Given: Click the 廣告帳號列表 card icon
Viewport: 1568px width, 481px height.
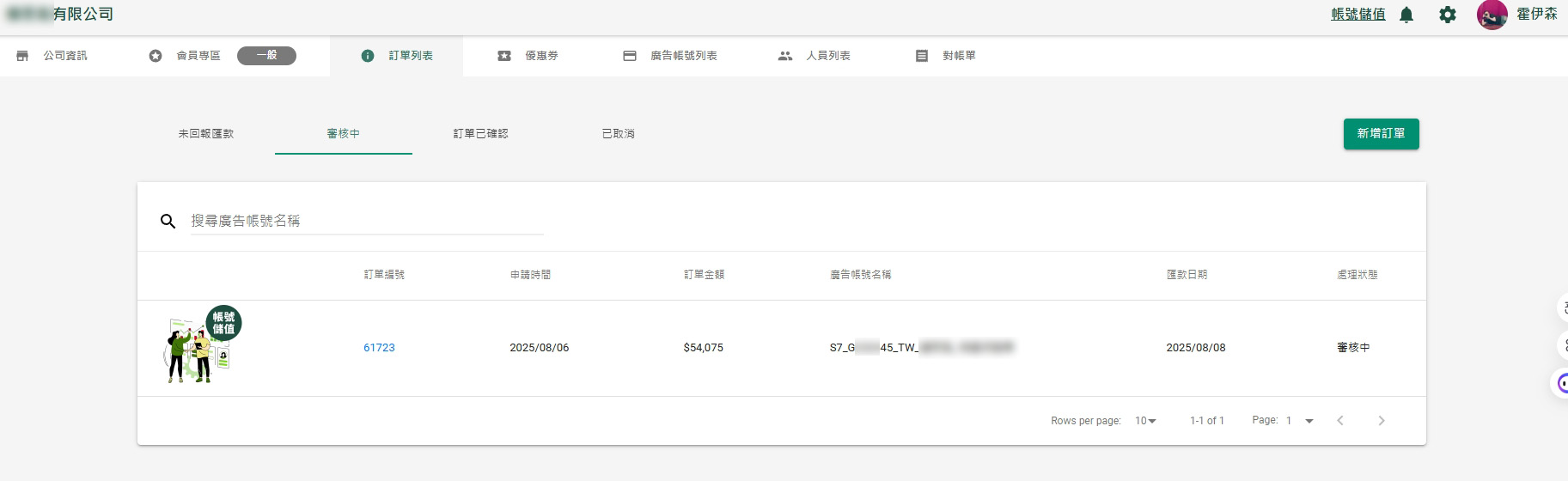Looking at the screenshot, I should click(630, 56).
